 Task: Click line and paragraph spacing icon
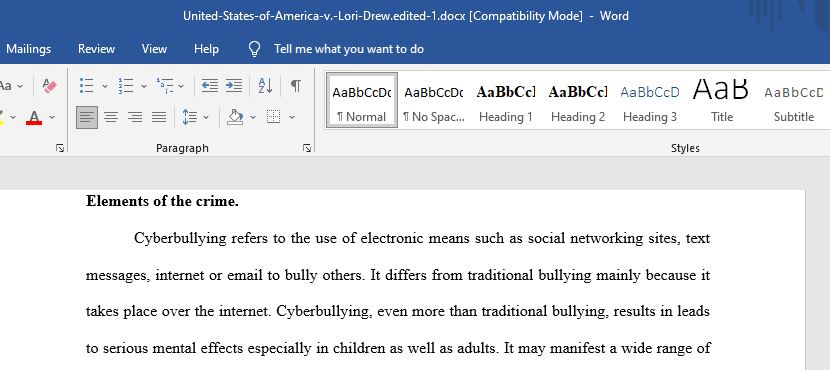point(190,117)
